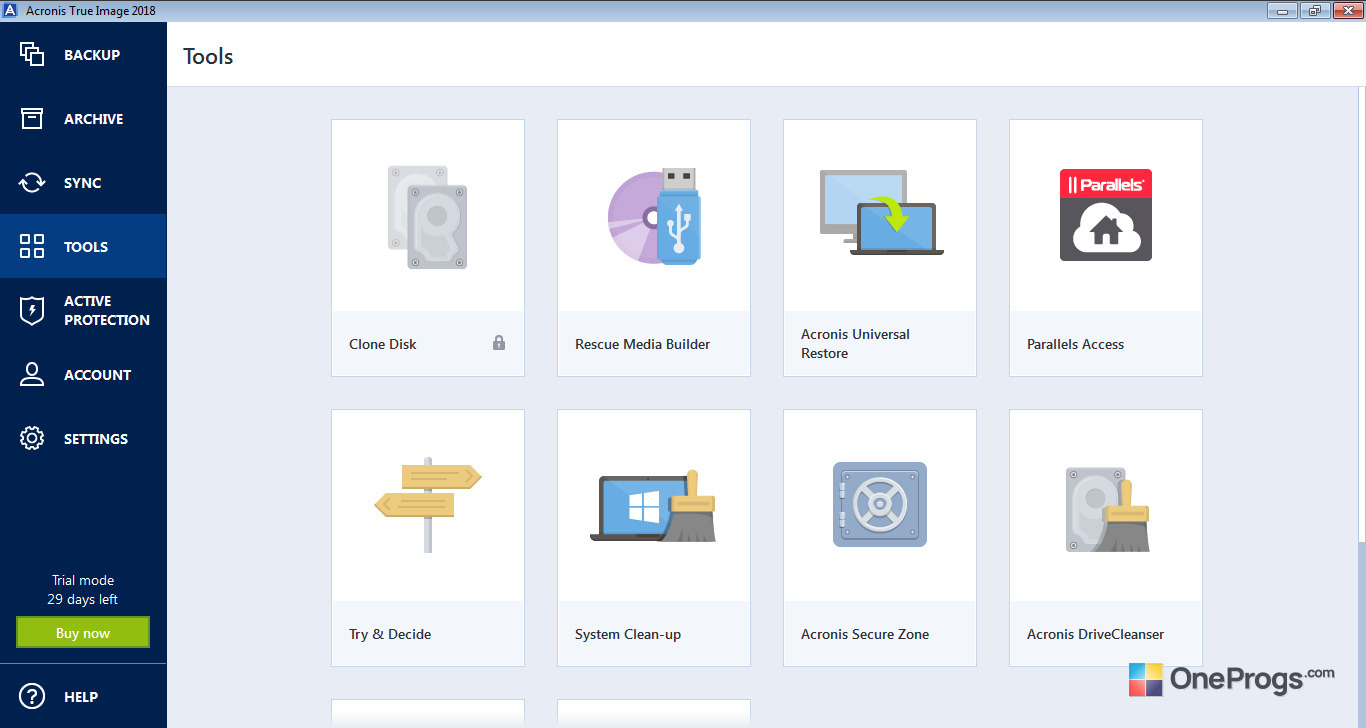Open System Clean-up laptop brush icon

tap(654, 506)
